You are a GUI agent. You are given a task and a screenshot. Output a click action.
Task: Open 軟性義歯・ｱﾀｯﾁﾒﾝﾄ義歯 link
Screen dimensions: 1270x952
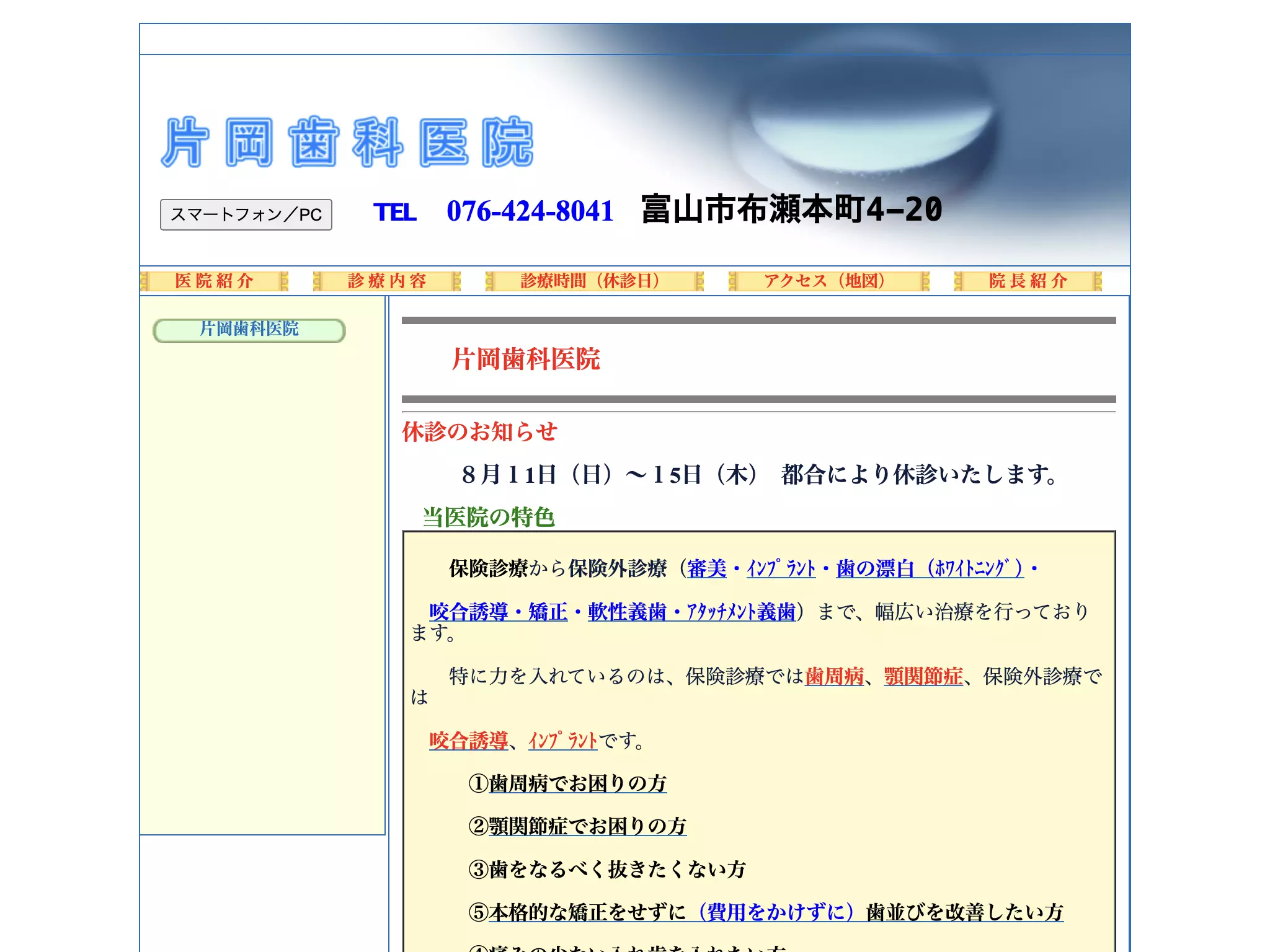pyautogui.click(x=691, y=612)
